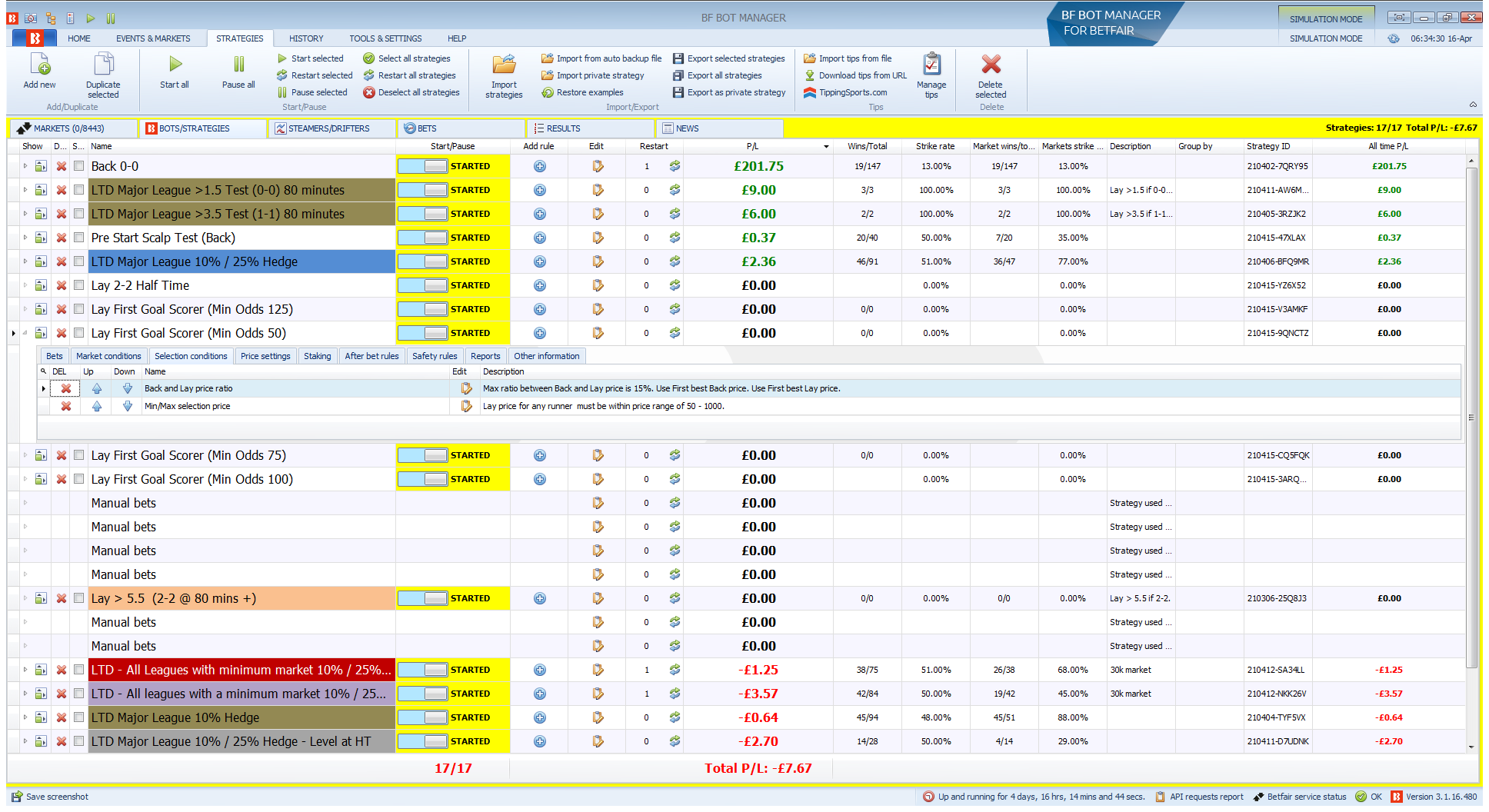Move Back and Lay price ratio down
1489x812 pixels.
128,388
